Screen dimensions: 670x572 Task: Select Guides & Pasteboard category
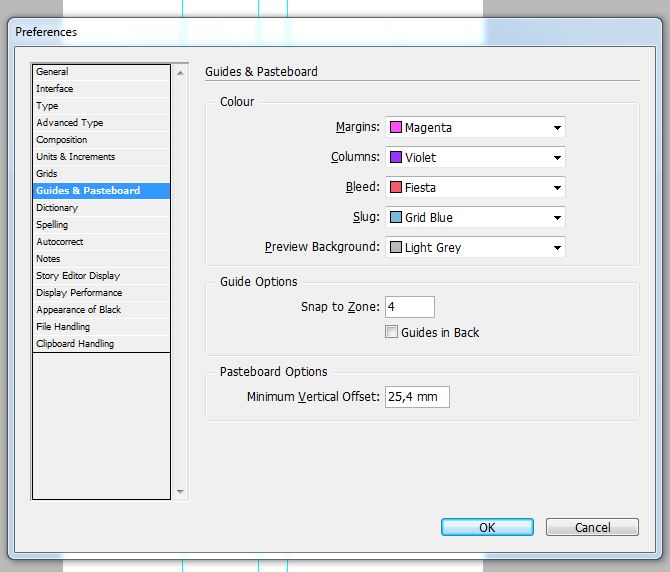pyautogui.click(x=101, y=191)
